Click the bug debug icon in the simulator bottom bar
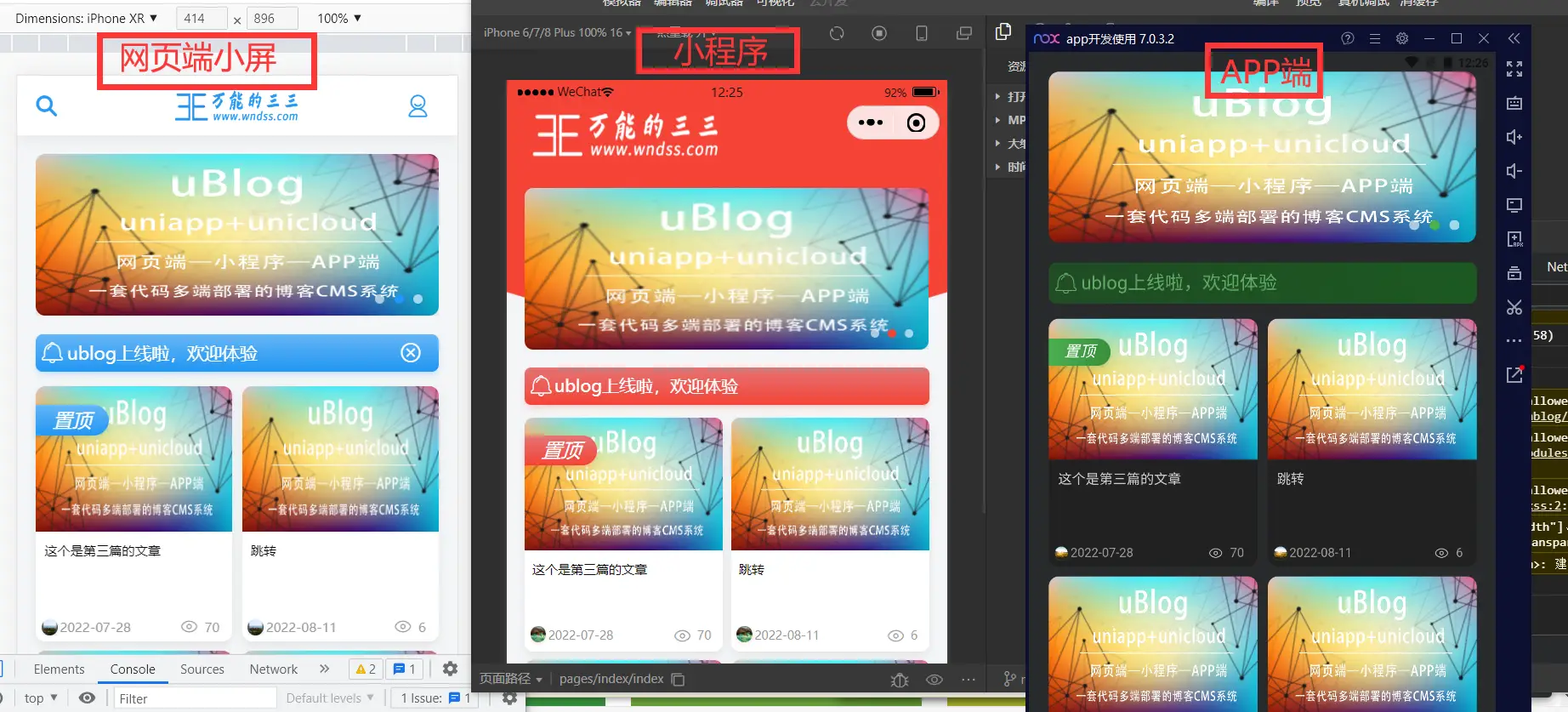Image resolution: width=1568 pixels, height=712 pixels. click(x=900, y=680)
